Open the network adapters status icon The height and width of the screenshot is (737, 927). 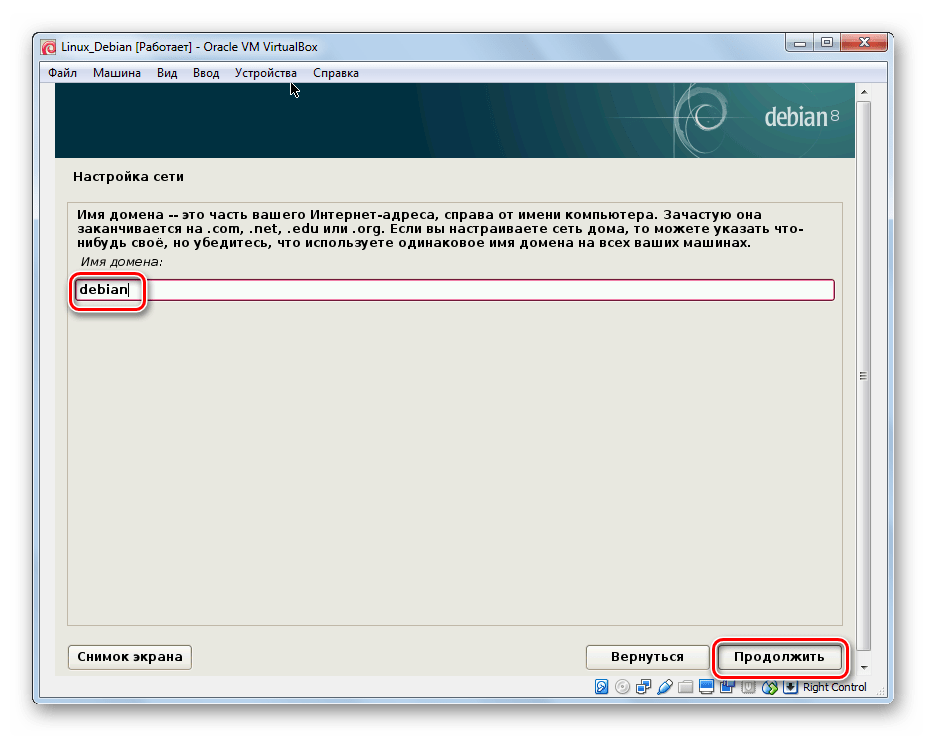pyautogui.click(x=643, y=687)
